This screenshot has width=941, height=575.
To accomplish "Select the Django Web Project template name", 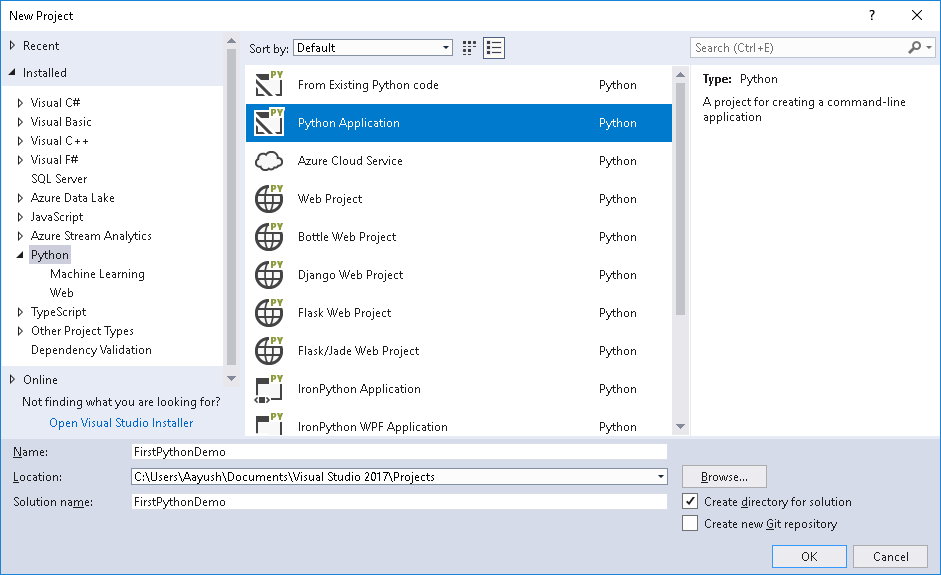I will coord(350,275).
